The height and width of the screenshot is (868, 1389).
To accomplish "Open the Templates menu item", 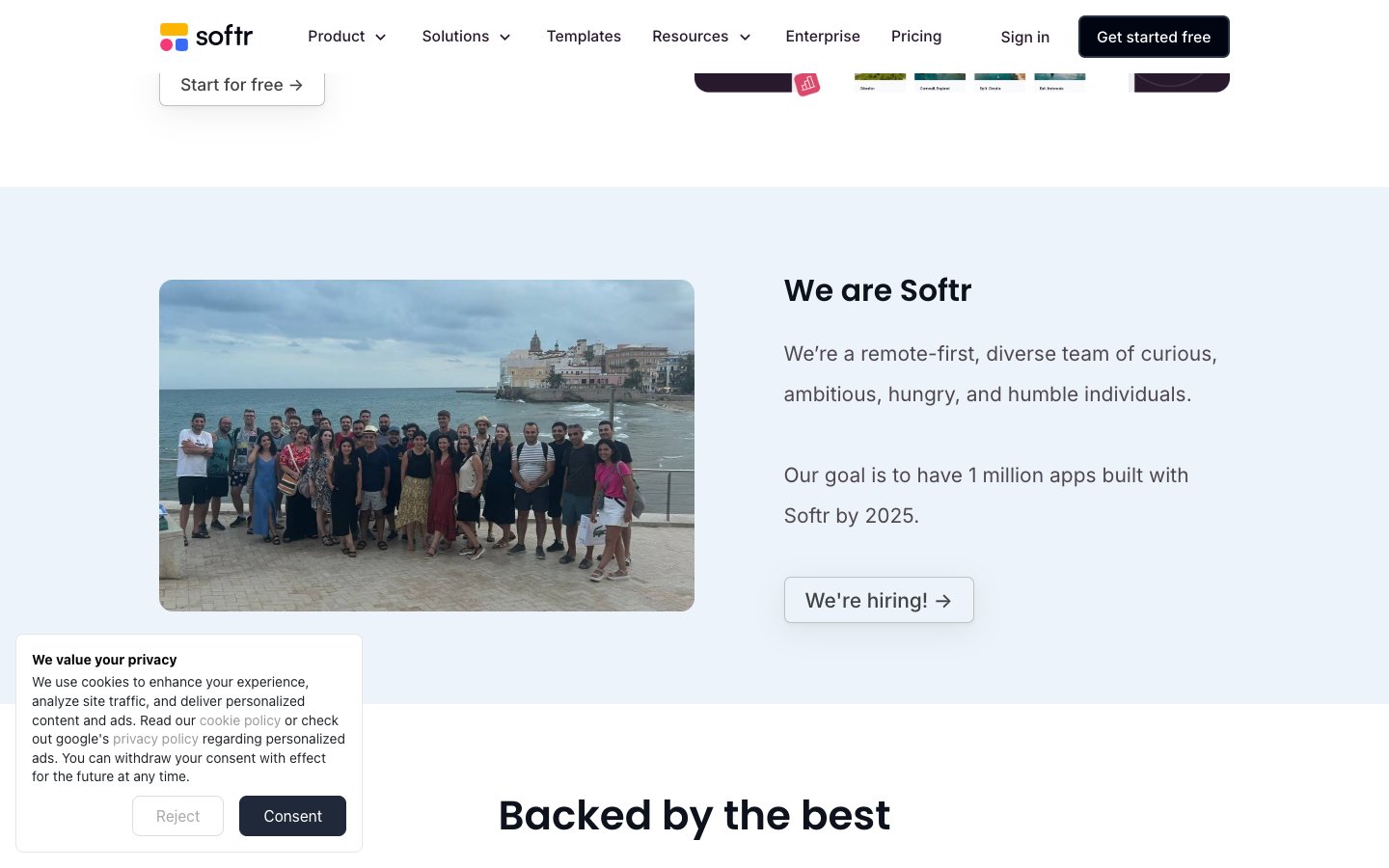I will coord(584,37).
